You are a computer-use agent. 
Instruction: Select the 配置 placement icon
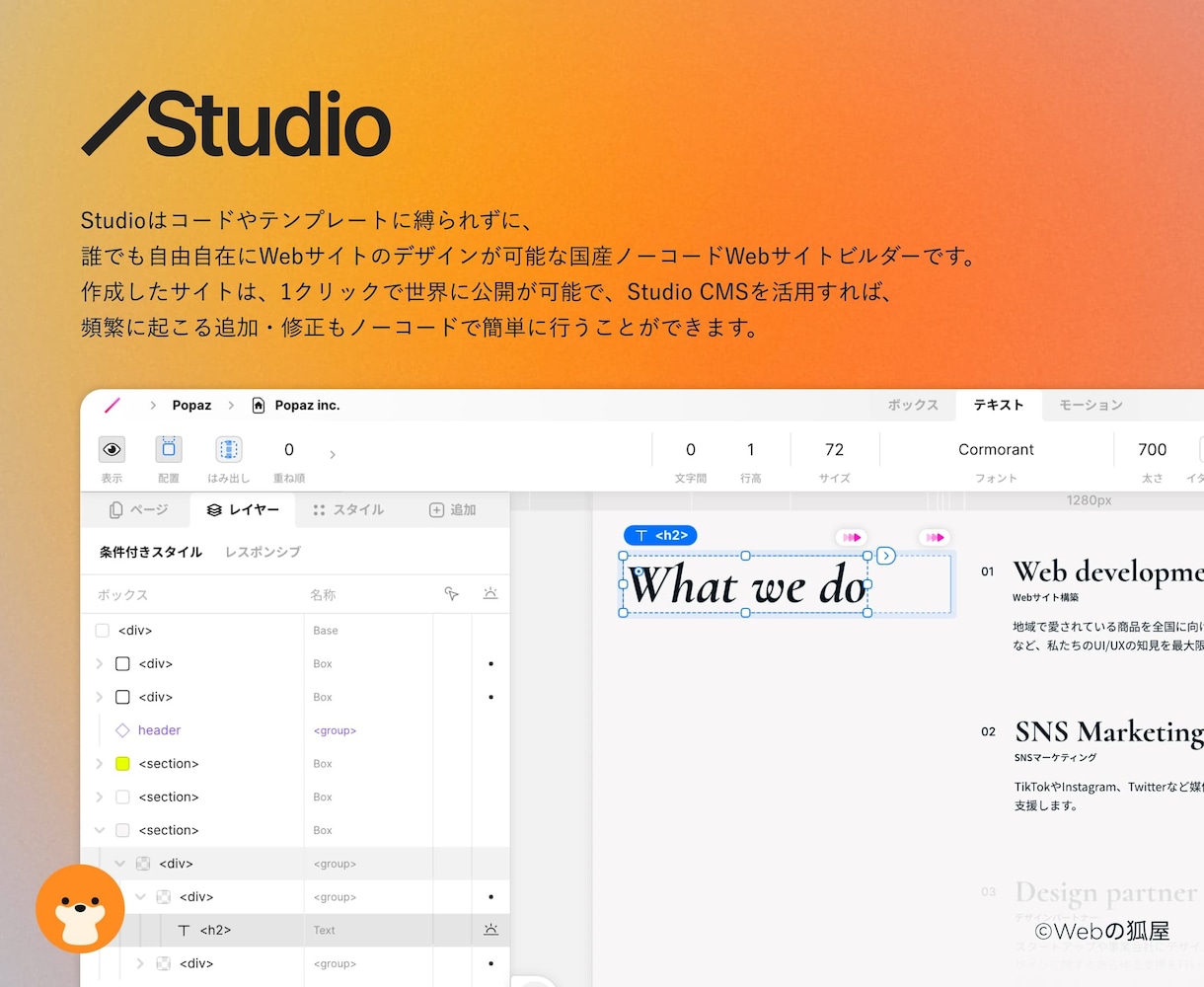[x=169, y=449]
